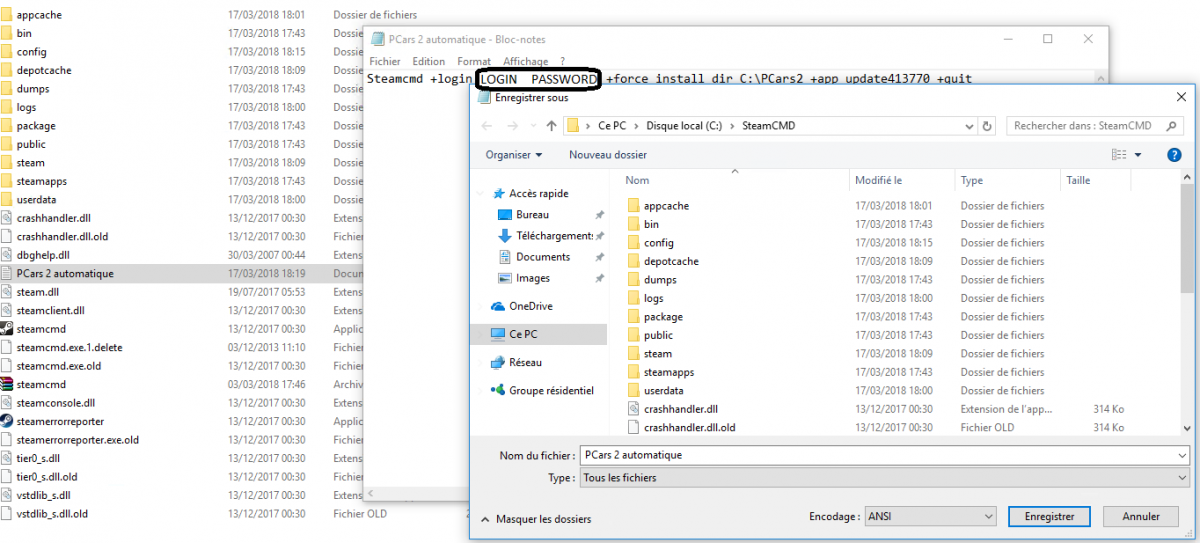Screen dimensions: 1200x543
Task: Click Nouveau dossier in the save dialog
Action: click(608, 155)
